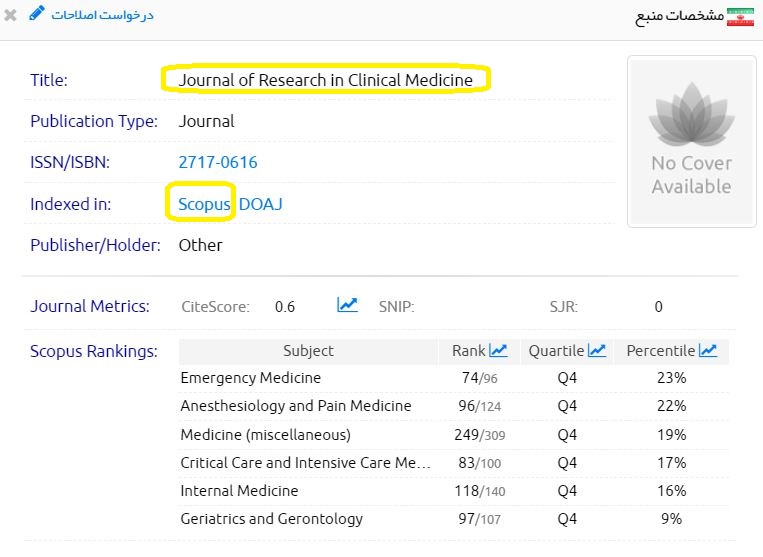Click the No Cover Available thumbnail
Viewport: 763px width, 557px height.
690,140
